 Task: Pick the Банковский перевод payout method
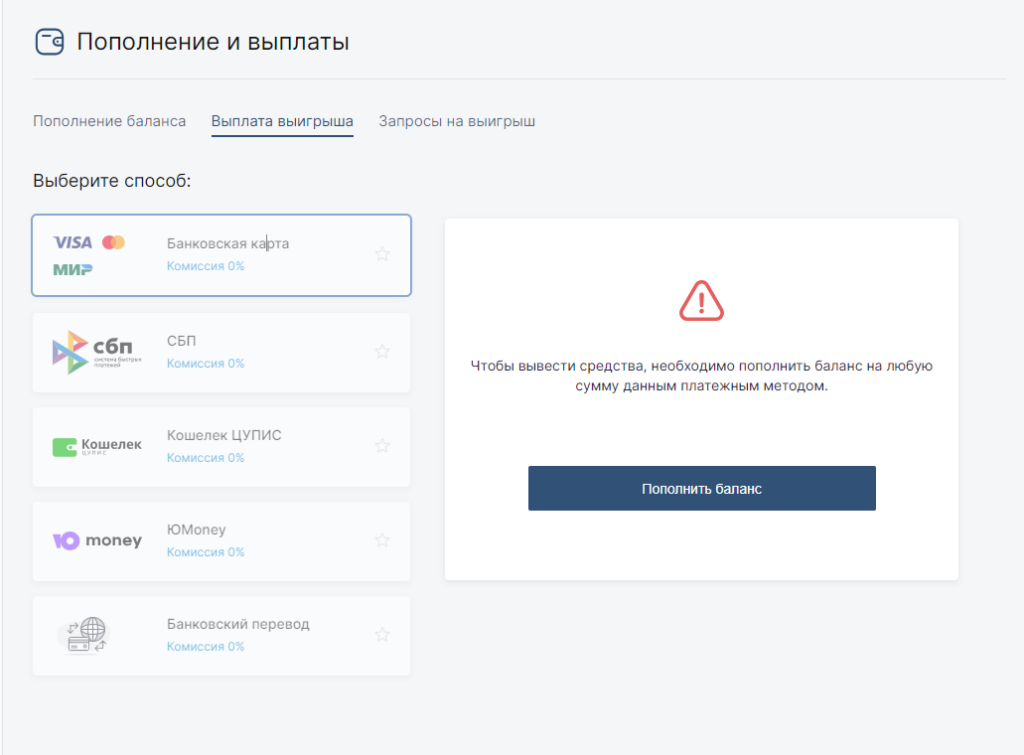tap(221, 635)
